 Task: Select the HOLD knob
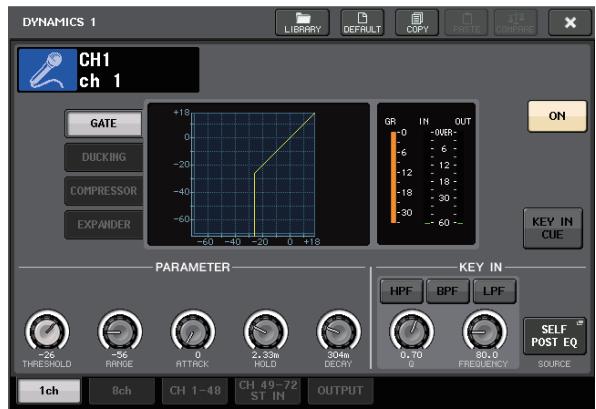pos(266,331)
